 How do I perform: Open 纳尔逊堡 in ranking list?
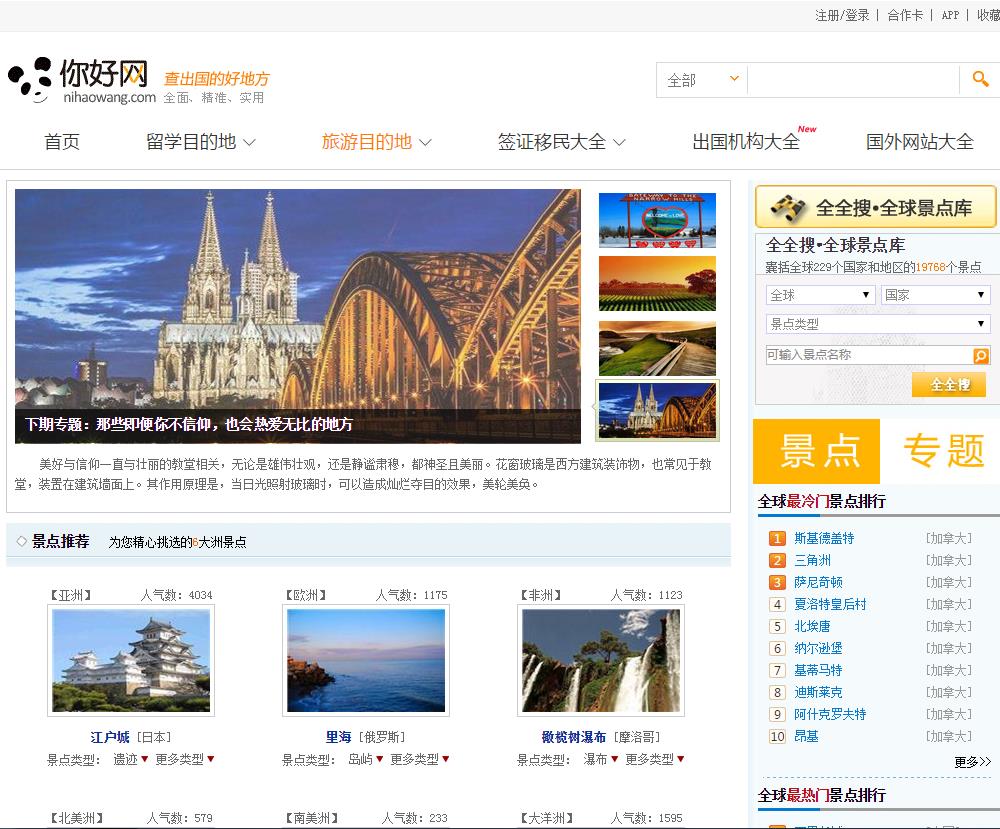(x=818, y=648)
